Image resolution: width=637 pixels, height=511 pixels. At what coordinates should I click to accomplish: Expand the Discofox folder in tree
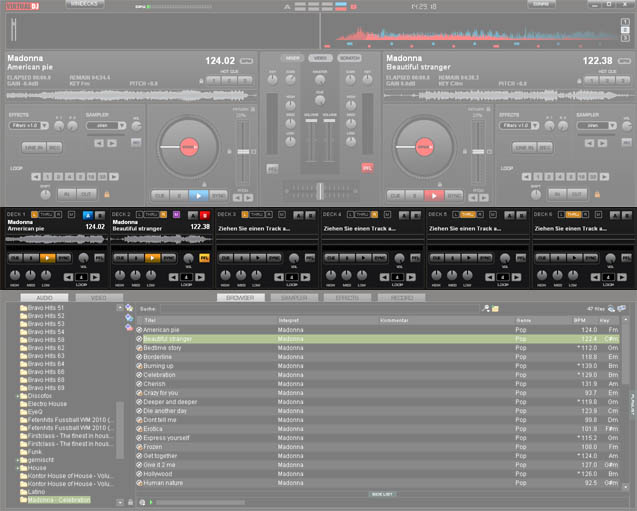click(17, 396)
